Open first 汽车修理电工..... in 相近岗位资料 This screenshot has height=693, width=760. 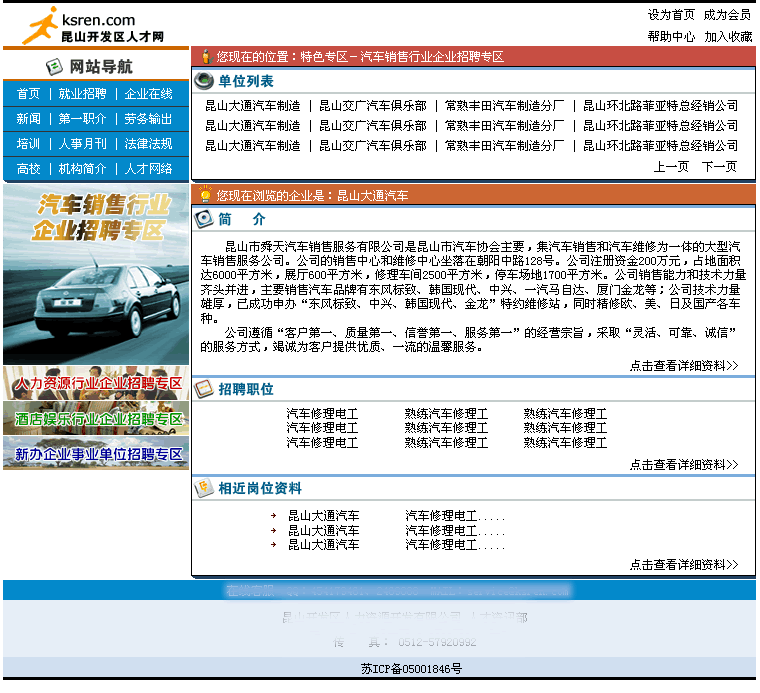point(455,516)
